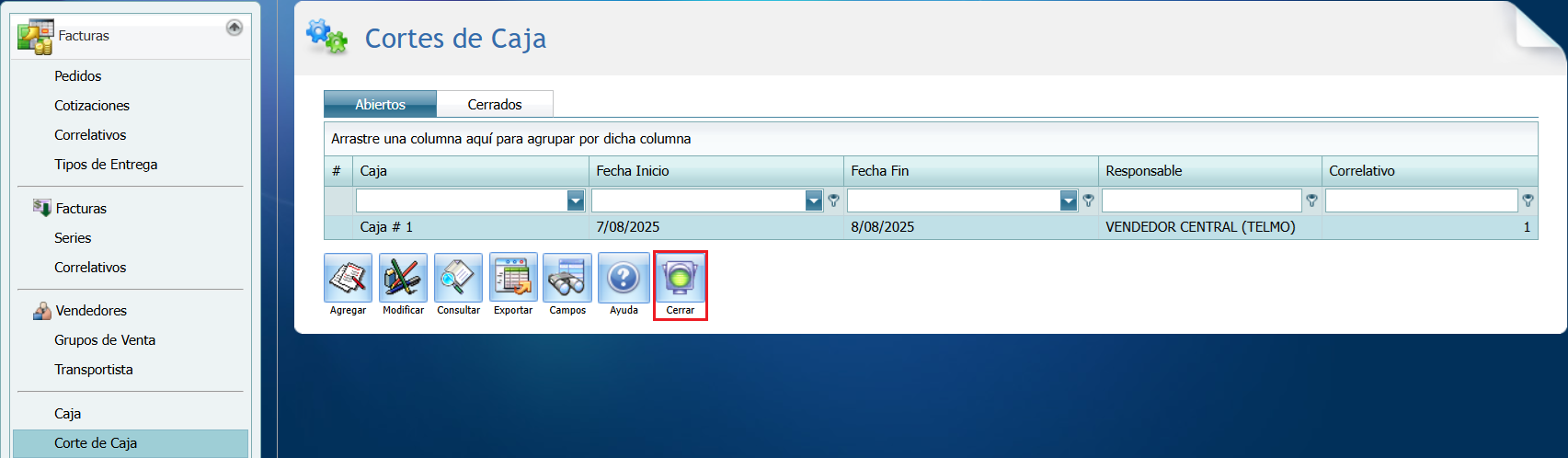Click the Correlativo filter funnel icon
1568x458 pixels.
[x=1528, y=200]
